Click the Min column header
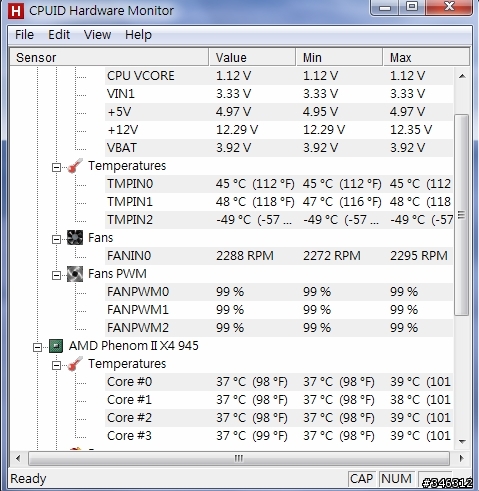This screenshot has height=491, width=479. [339, 57]
